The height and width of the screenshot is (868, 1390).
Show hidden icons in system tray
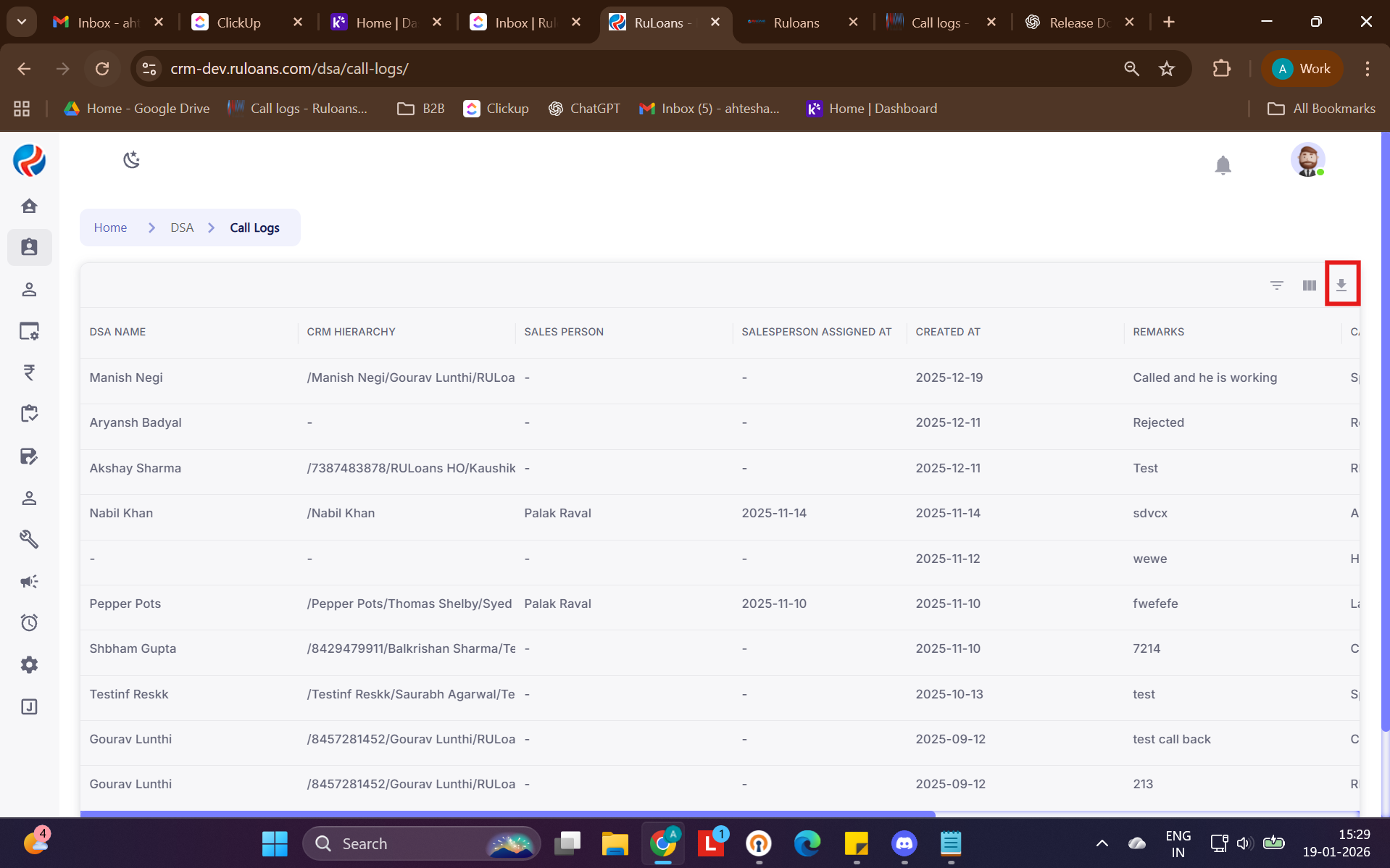click(1102, 843)
